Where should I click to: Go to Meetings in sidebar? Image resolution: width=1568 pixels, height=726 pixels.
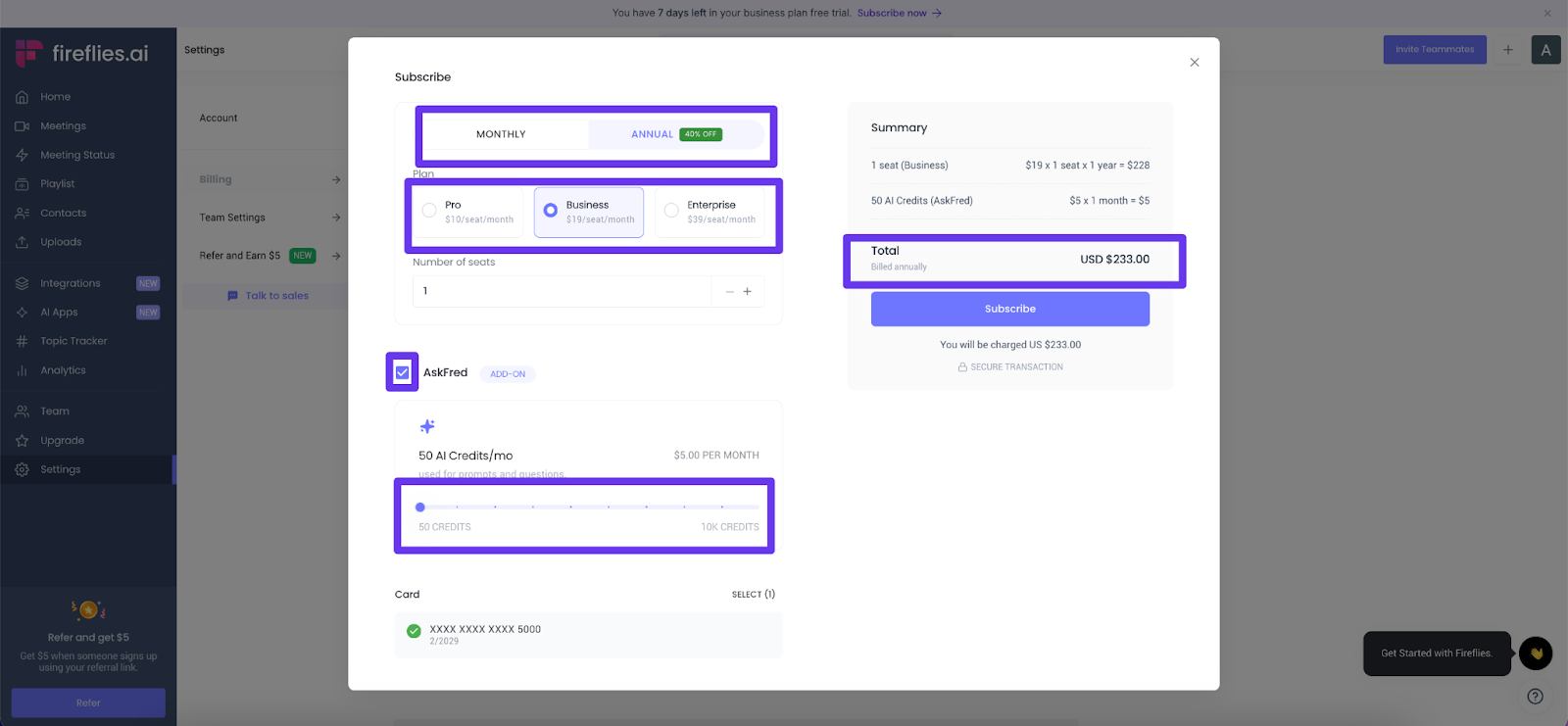tap(63, 126)
